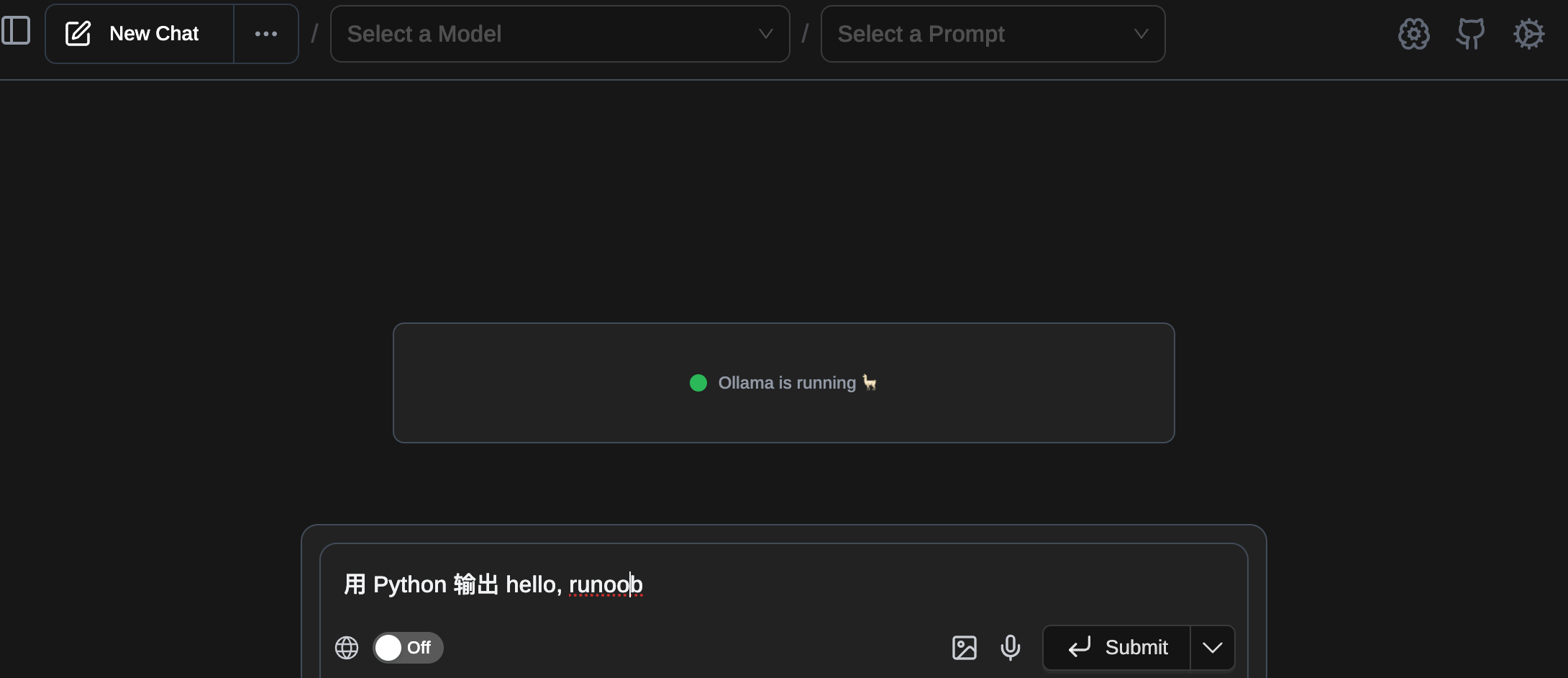Click the chevron in the Prompt selector
Image resolution: width=1568 pixels, height=678 pixels.
[x=1141, y=34]
